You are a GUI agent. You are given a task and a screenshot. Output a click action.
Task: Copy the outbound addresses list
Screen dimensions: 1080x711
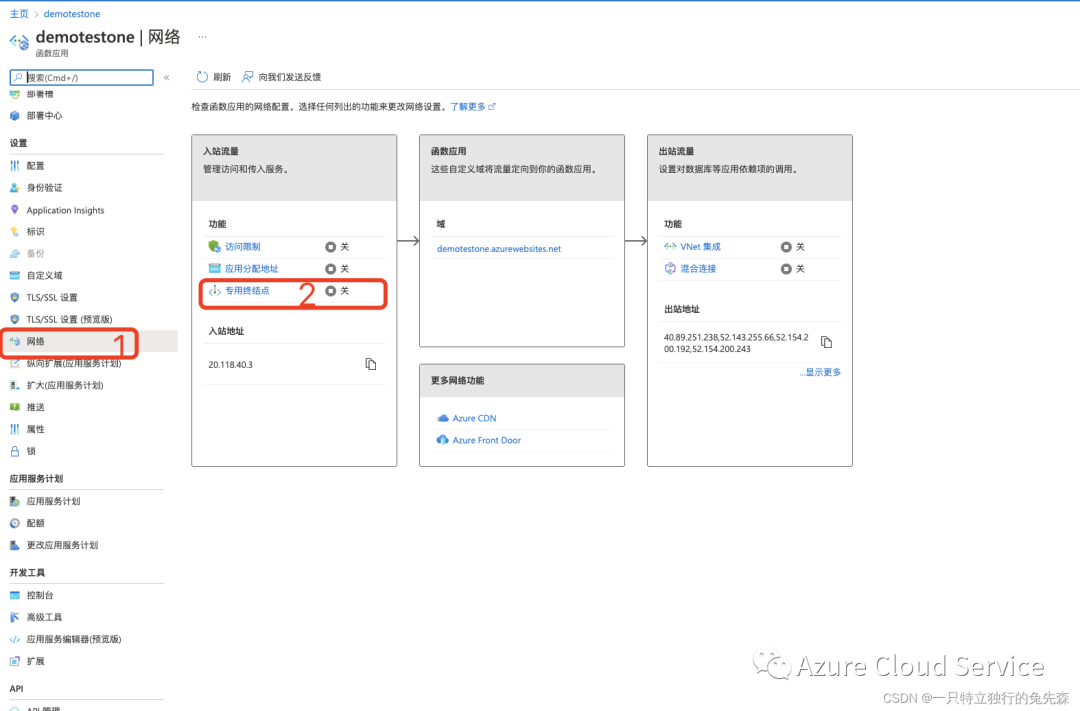827,342
